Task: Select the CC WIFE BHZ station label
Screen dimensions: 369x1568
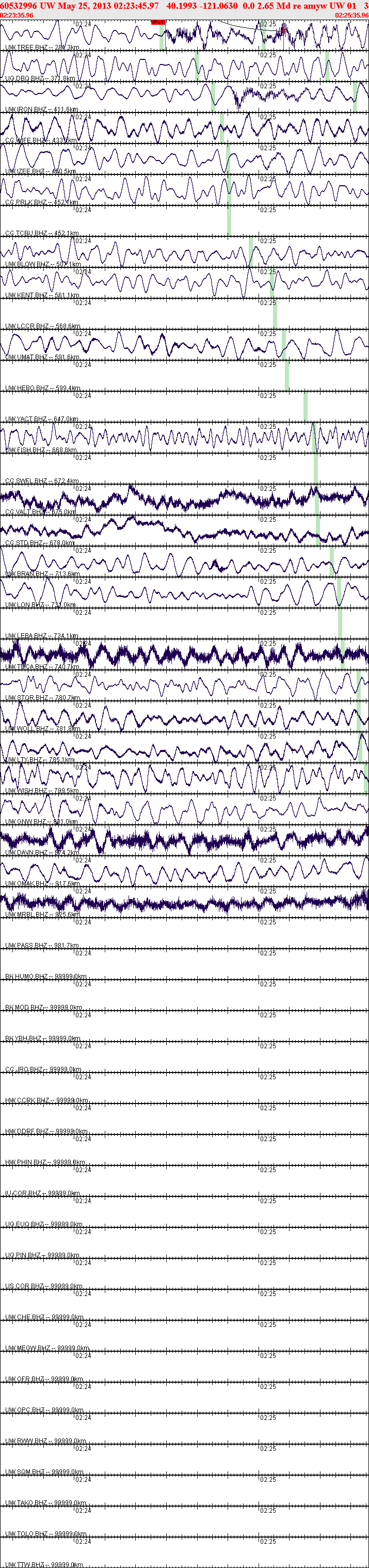Action: click(x=41, y=140)
